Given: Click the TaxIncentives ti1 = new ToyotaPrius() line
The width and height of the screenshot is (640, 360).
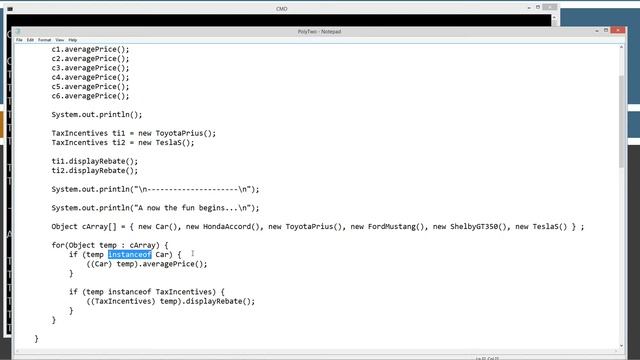Looking at the screenshot, I should pos(134,133).
